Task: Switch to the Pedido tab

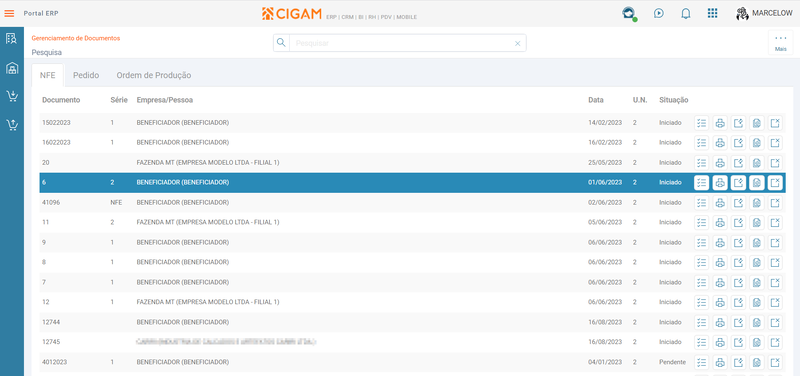Action: pyautogui.click(x=86, y=75)
